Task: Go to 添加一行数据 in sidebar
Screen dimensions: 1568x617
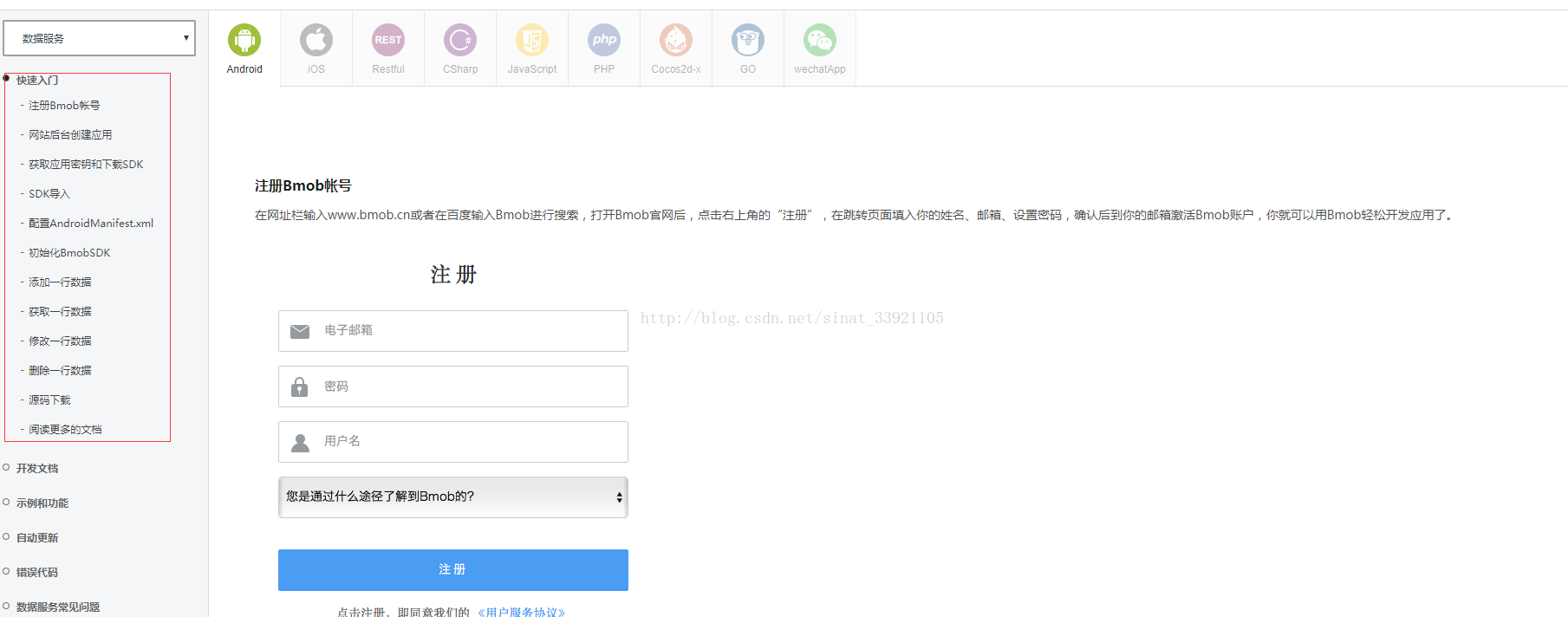Action: click(60, 283)
